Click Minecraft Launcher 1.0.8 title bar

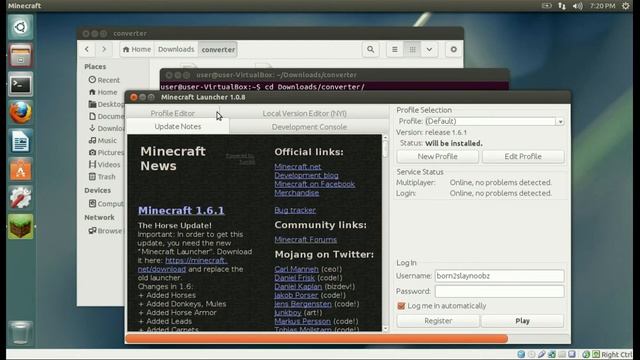coord(347,97)
